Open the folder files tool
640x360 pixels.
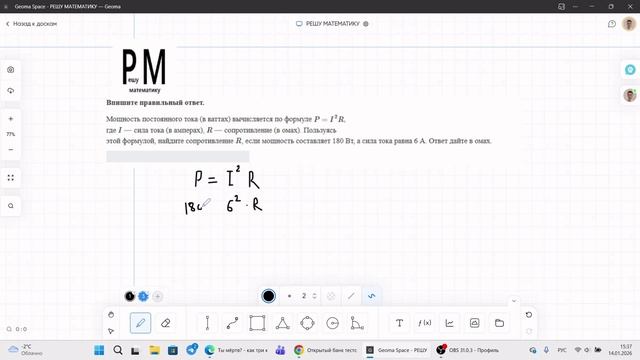point(499,323)
